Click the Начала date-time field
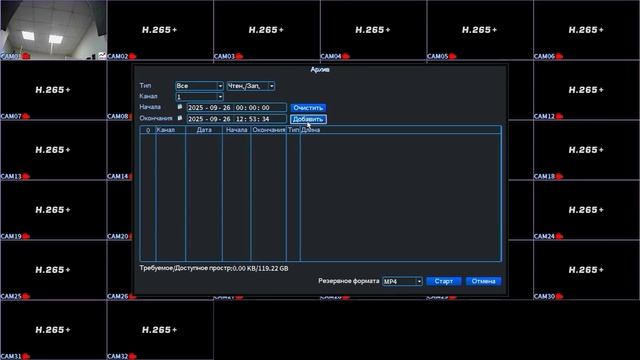The width and height of the screenshot is (640, 360). point(236,108)
